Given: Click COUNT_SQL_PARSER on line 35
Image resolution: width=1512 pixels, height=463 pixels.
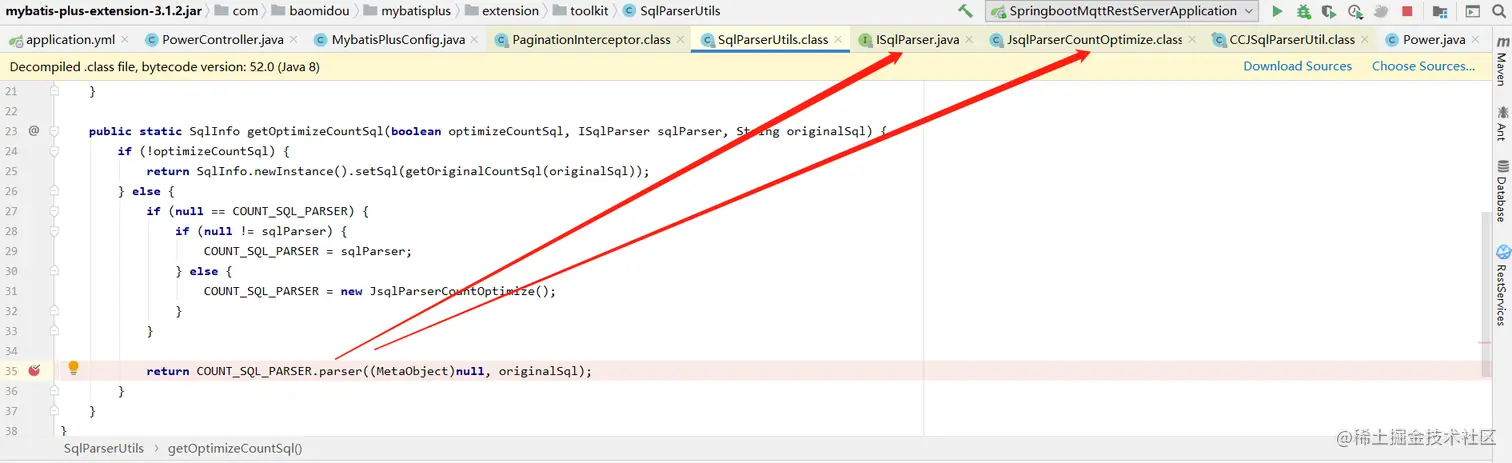Looking at the screenshot, I should [x=255, y=371].
